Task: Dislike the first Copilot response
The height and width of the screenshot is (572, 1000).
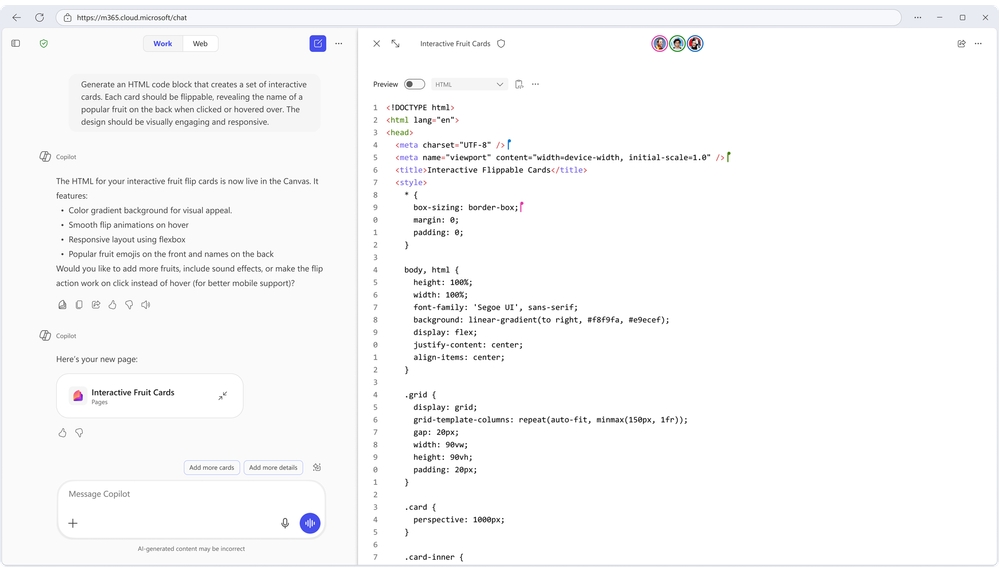Action: click(129, 305)
